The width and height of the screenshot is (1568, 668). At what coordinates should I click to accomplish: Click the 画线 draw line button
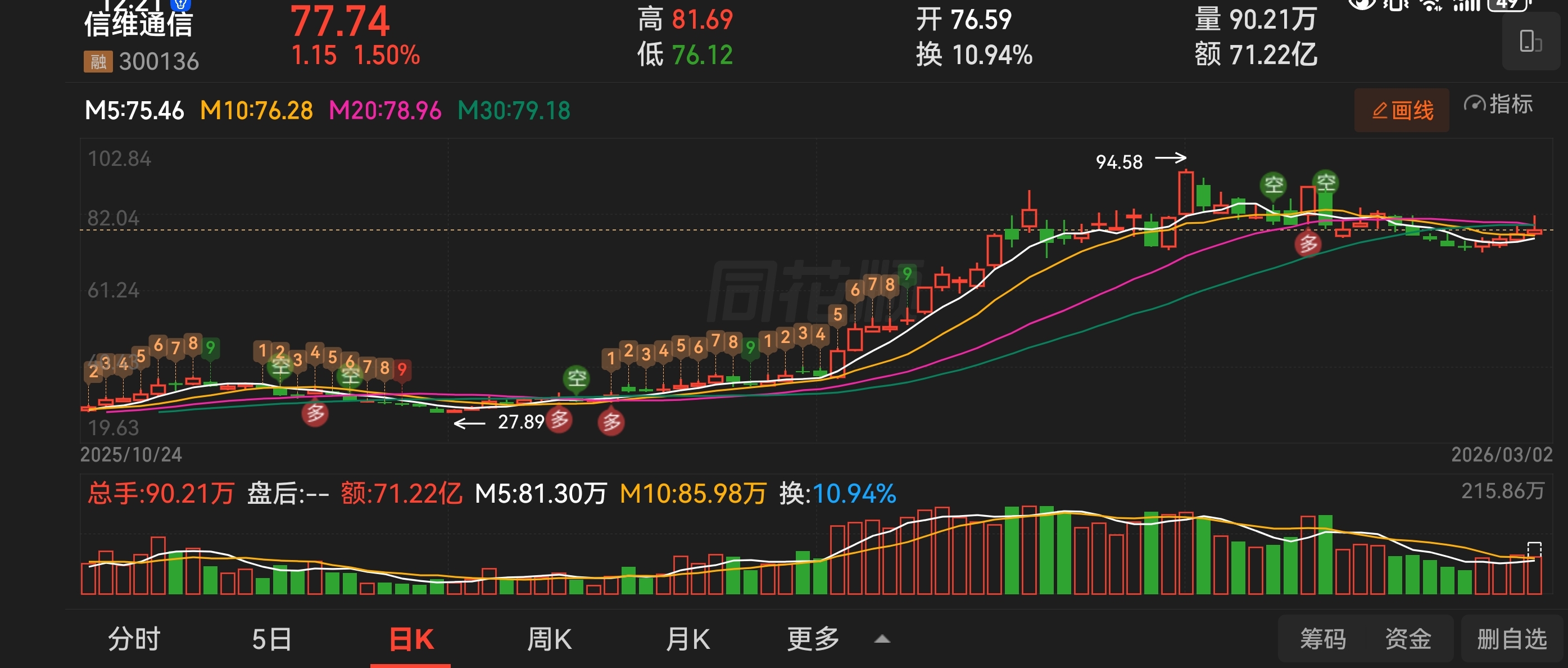pos(1401,110)
